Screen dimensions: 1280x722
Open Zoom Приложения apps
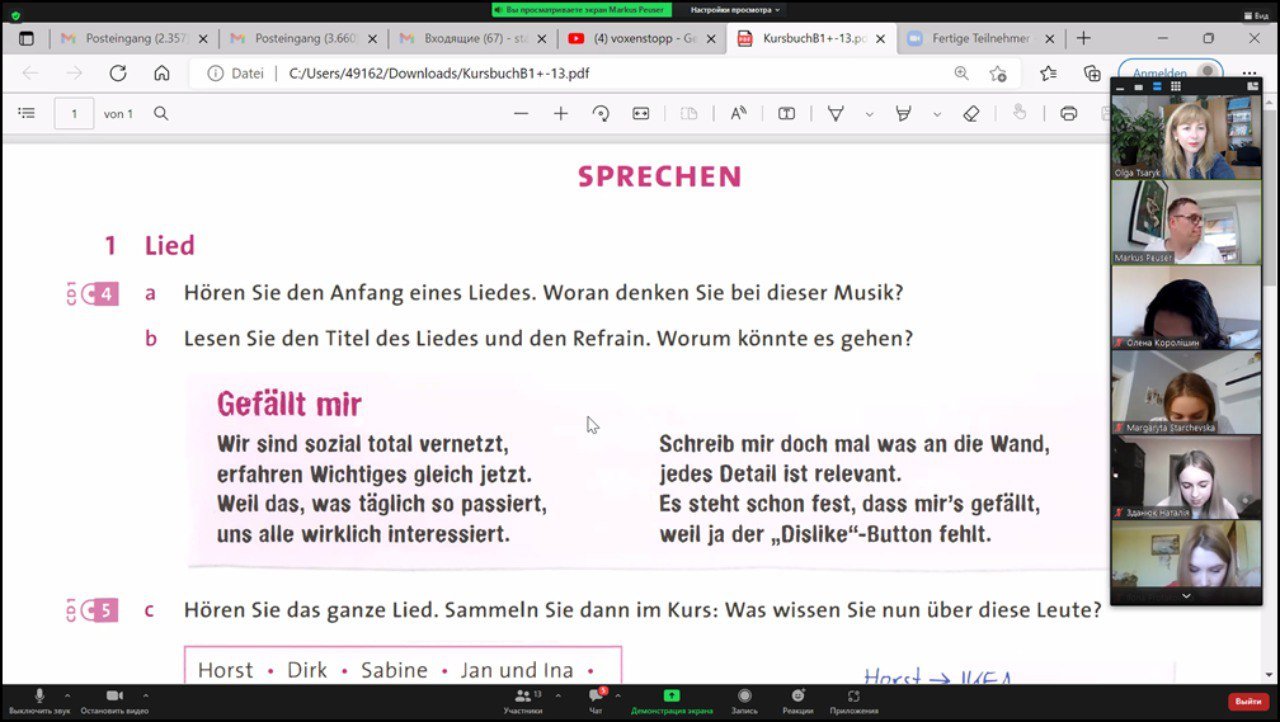click(853, 701)
